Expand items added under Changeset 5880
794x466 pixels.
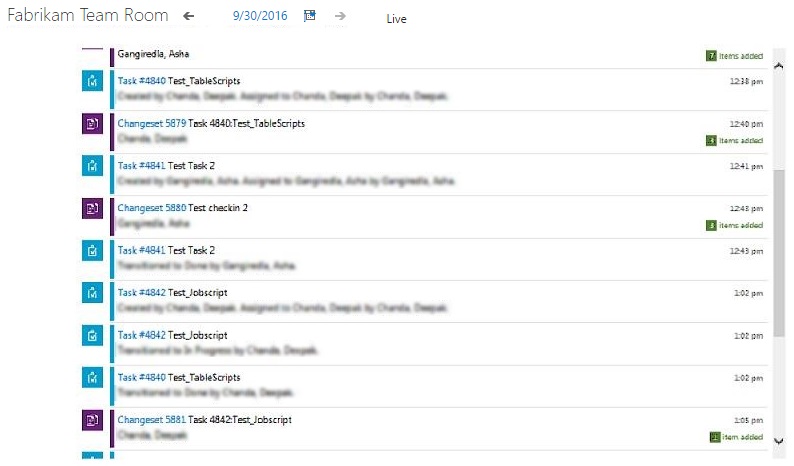point(735,226)
